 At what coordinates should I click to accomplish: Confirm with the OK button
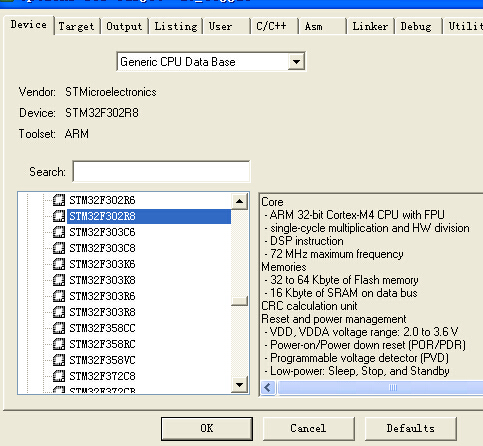[x=207, y=428]
